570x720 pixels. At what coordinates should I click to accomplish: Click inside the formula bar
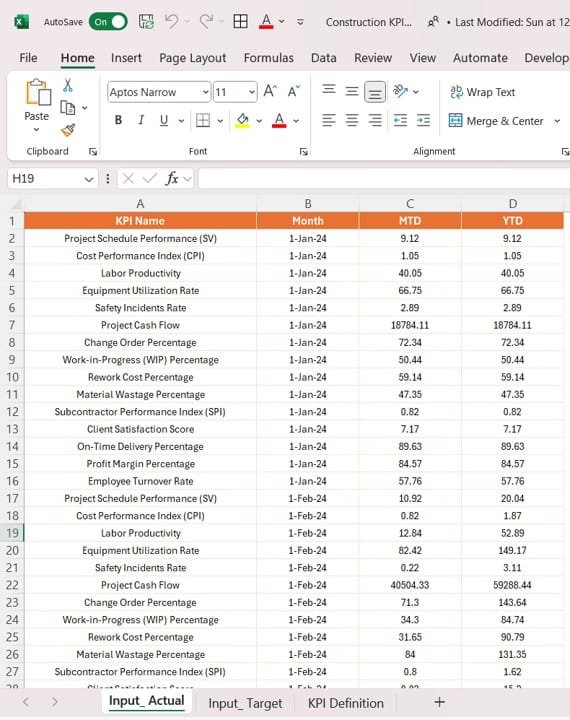point(384,178)
